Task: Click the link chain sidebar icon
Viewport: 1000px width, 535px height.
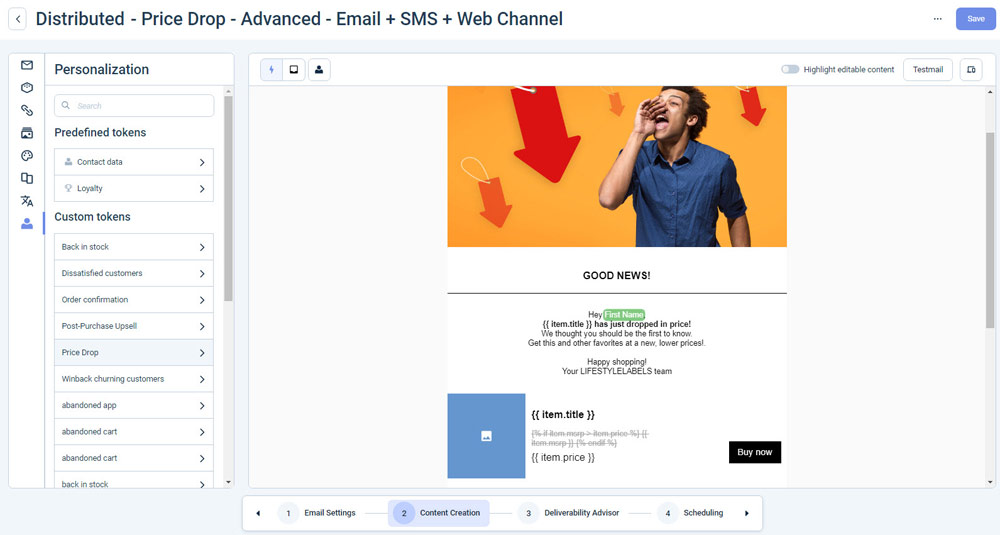Action: 27,110
